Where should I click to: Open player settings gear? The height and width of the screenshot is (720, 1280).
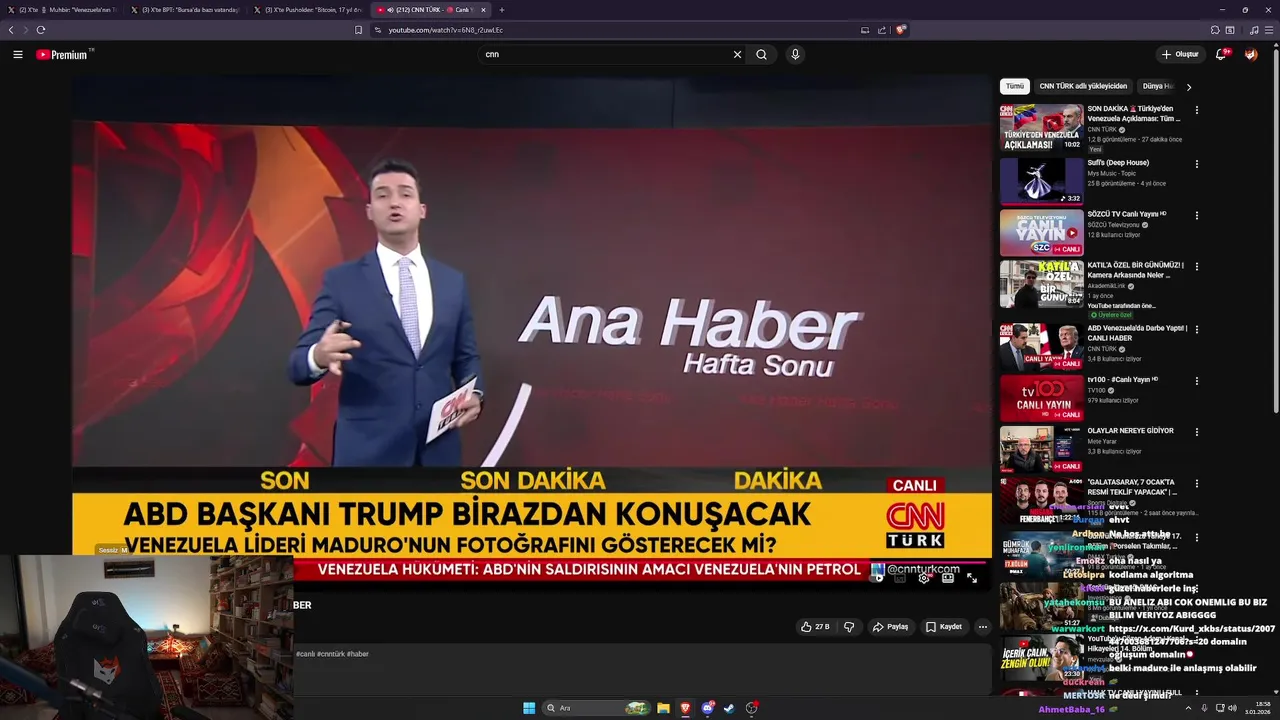tap(924, 578)
